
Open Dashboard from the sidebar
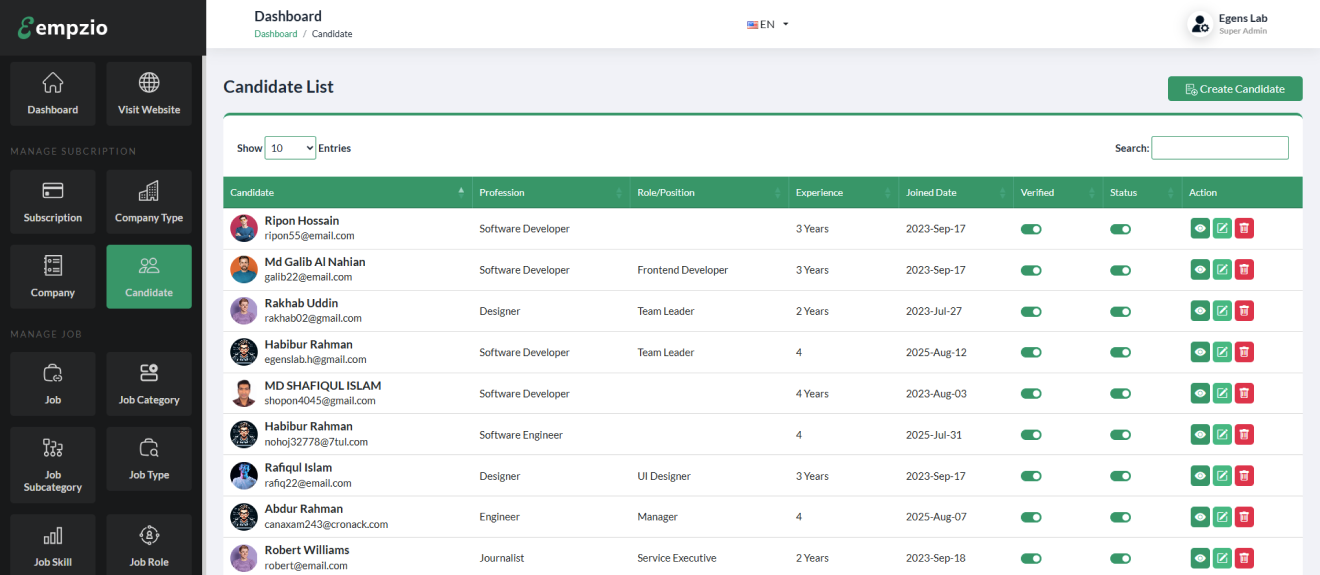(53, 94)
